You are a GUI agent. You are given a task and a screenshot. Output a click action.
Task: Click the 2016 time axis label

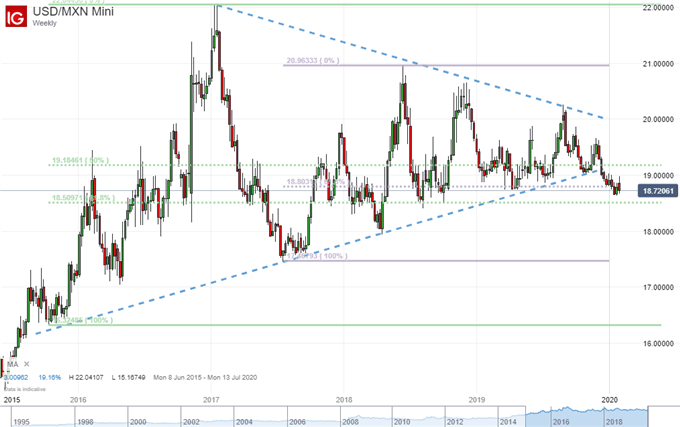(x=78, y=399)
